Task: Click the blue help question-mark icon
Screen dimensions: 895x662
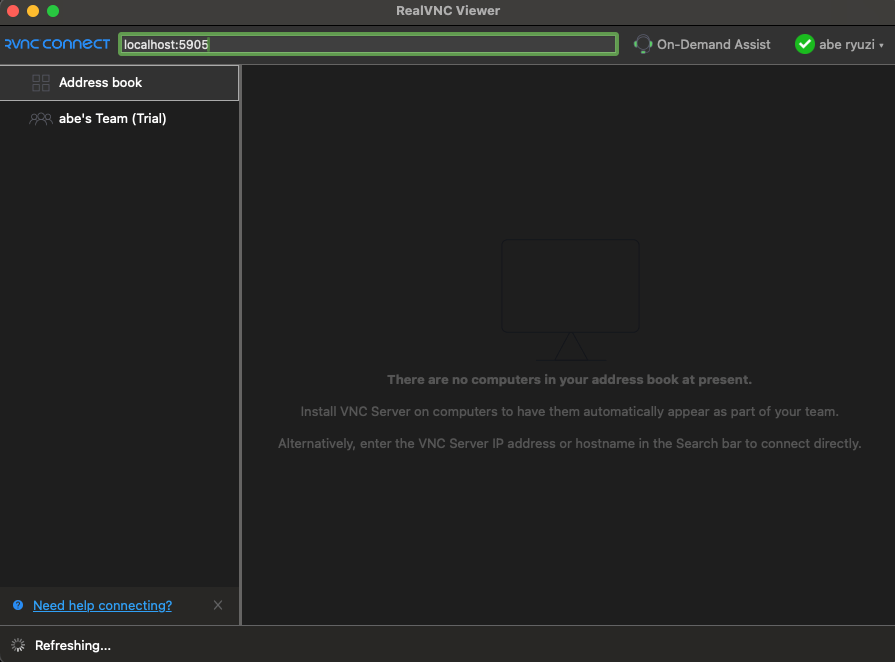Action: [18, 605]
